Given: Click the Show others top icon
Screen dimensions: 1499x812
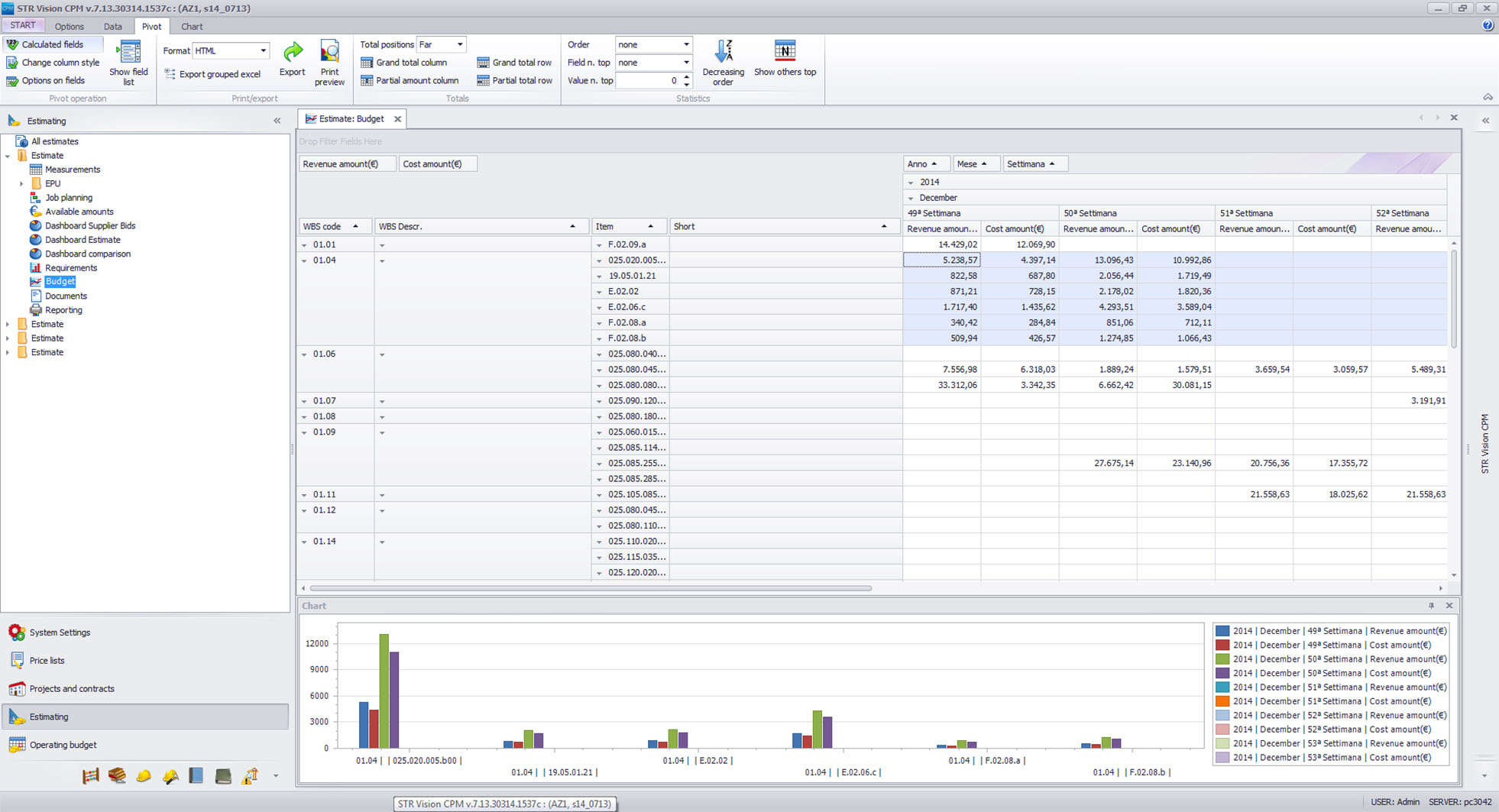Looking at the screenshot, I should click(x=785, y=51).
